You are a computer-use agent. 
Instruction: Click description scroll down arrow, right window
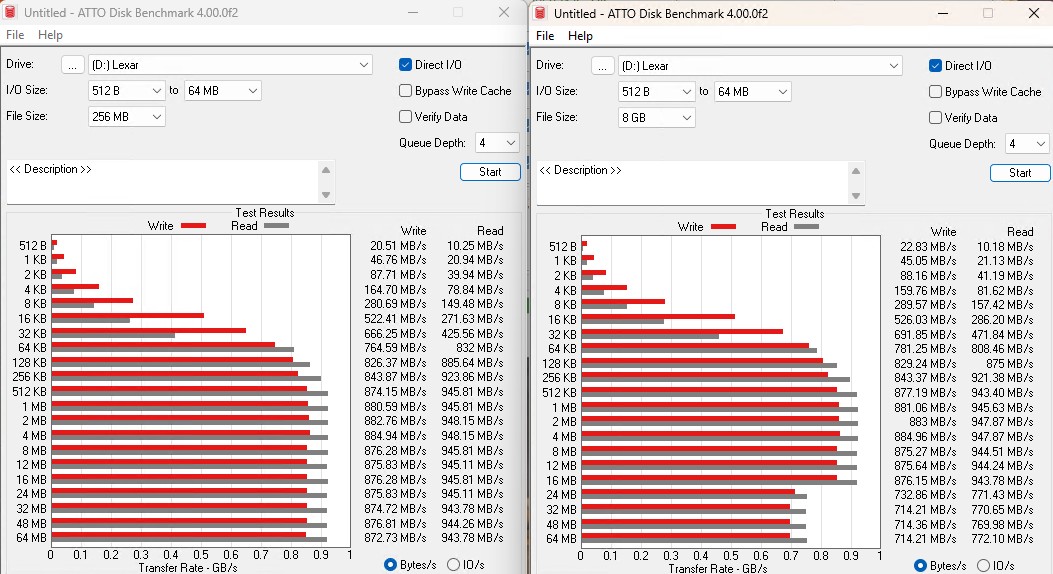point(856,196)
